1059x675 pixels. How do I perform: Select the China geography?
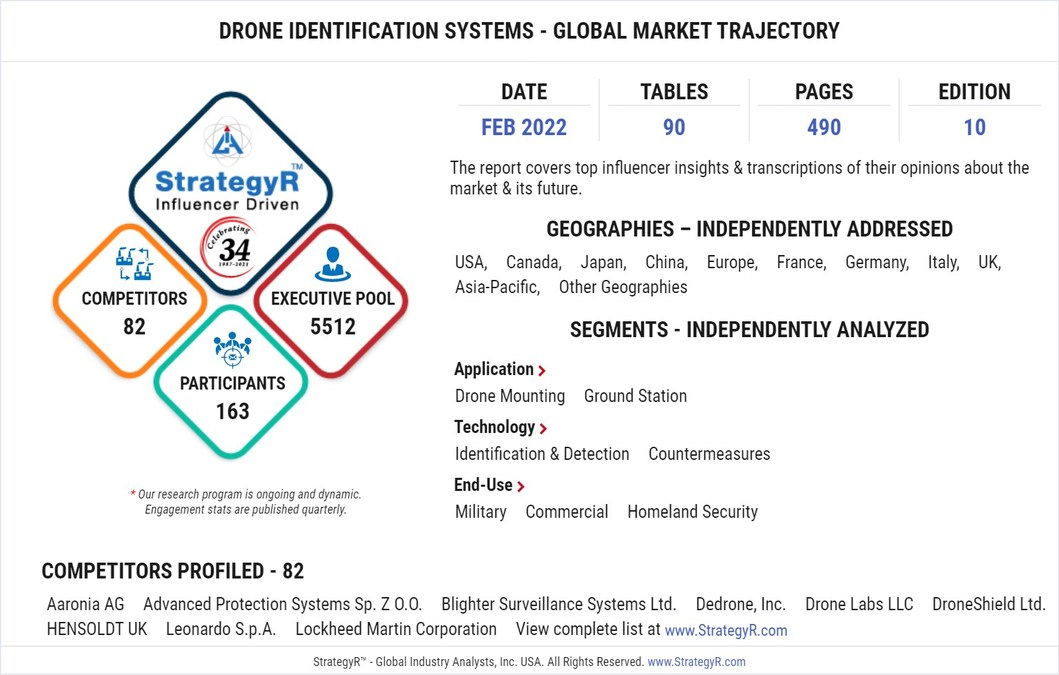666,262
